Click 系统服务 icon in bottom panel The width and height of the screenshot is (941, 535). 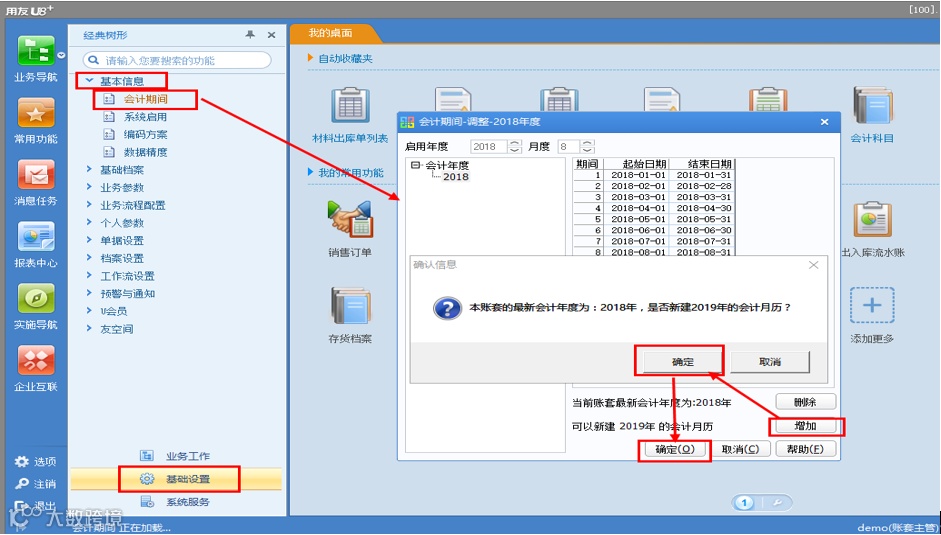(x=147, y=501)
